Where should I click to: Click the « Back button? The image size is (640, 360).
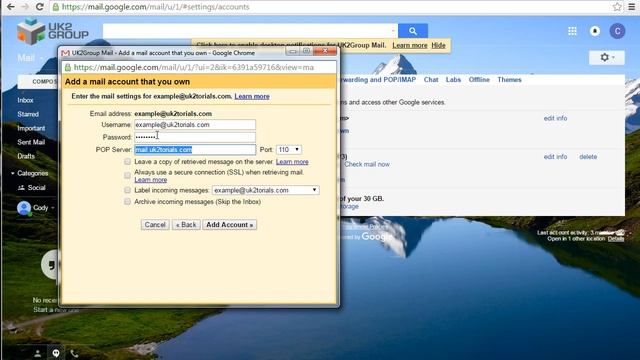186,224
